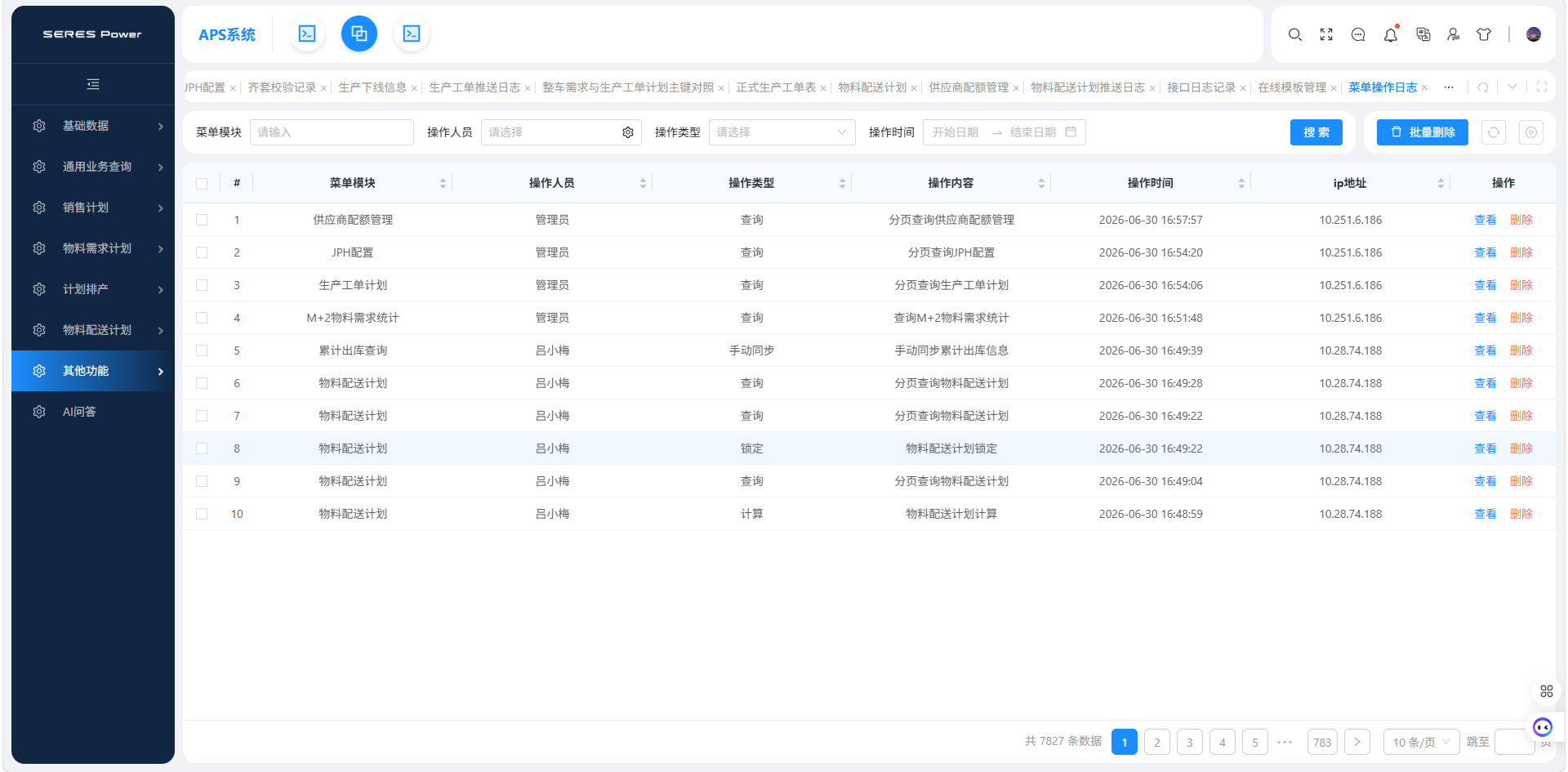Screen dimensions: 1568x772
Task: Check row 5 累计出库查询 checkbox
Action: coord(202,350)
